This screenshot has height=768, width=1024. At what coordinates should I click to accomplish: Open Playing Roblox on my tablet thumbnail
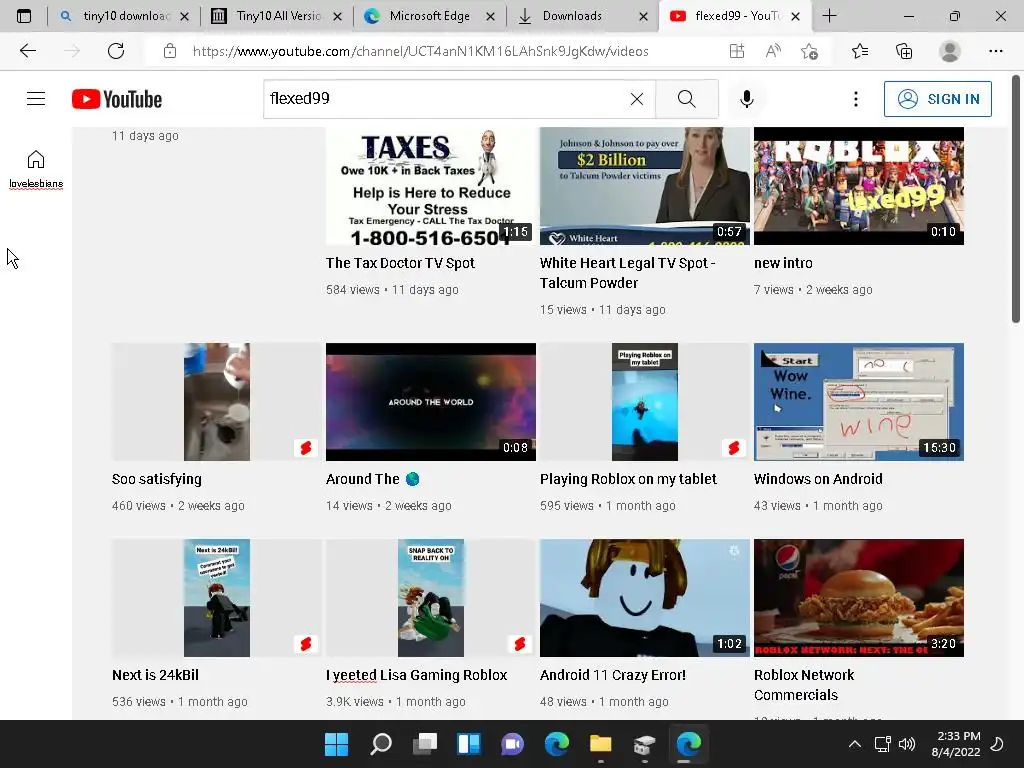tap(645, 402)
